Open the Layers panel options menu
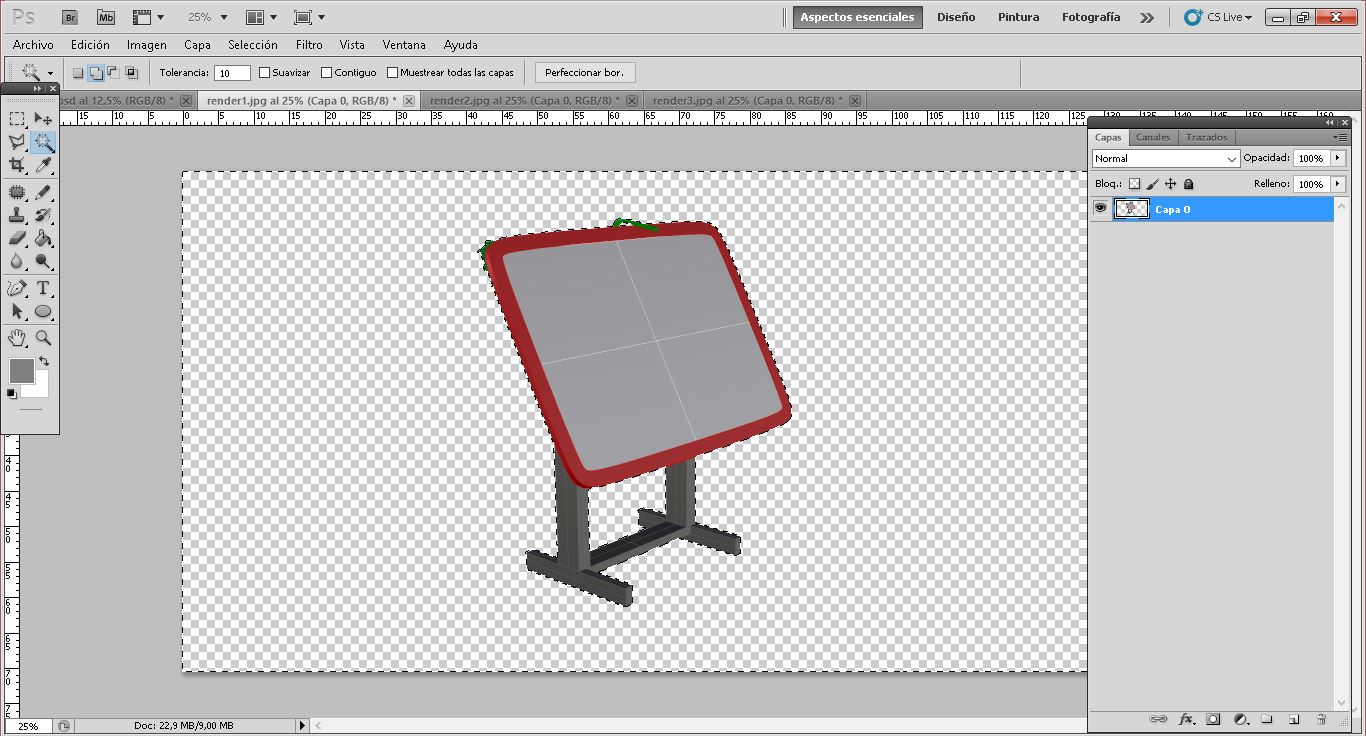 tap(1340, 137)
